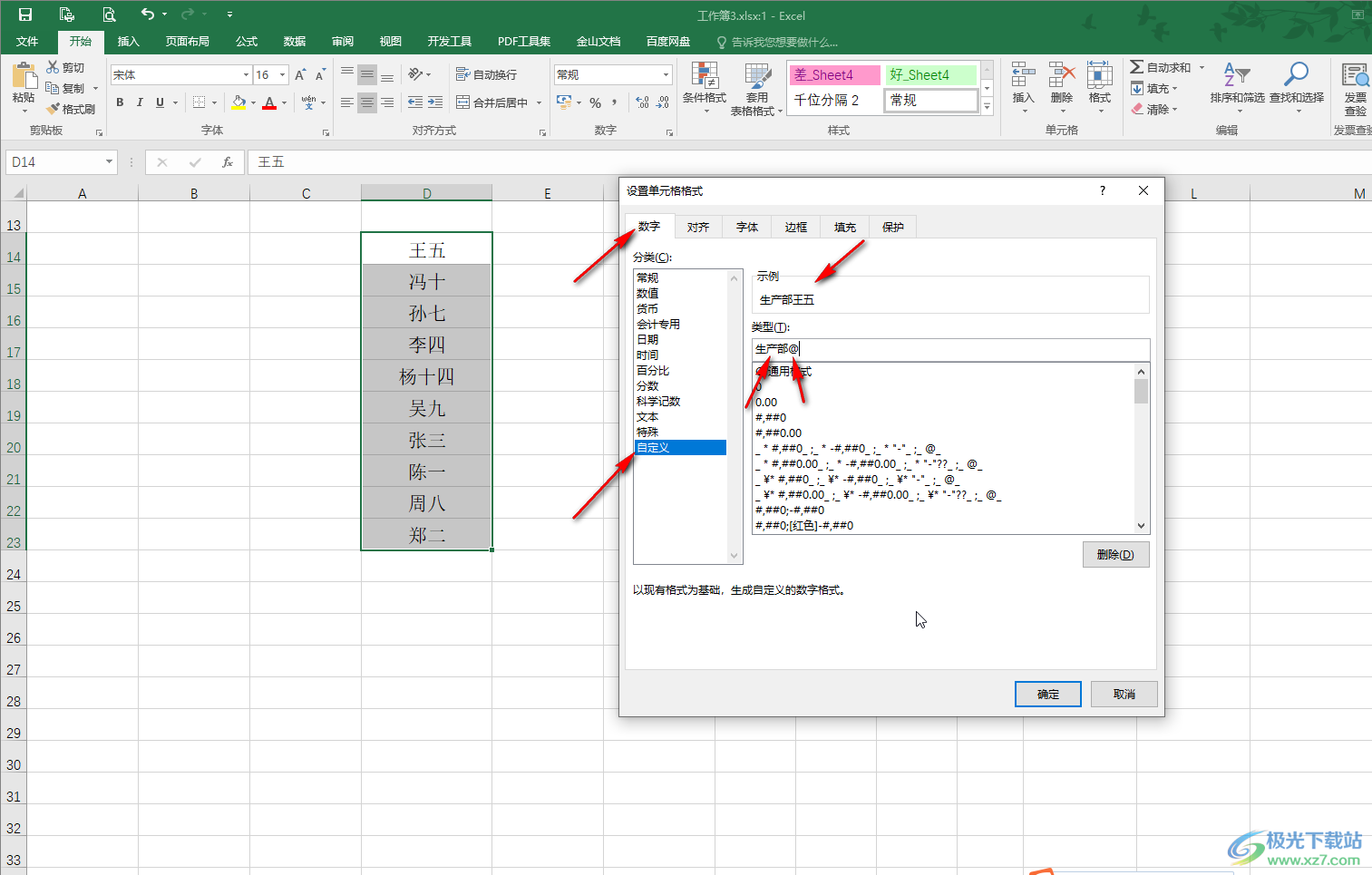Screen dimensions: 1372x875
Task: Switch to the Protection (保护) dialog tab
Action: pyautogui.click(x=893, y=227)
